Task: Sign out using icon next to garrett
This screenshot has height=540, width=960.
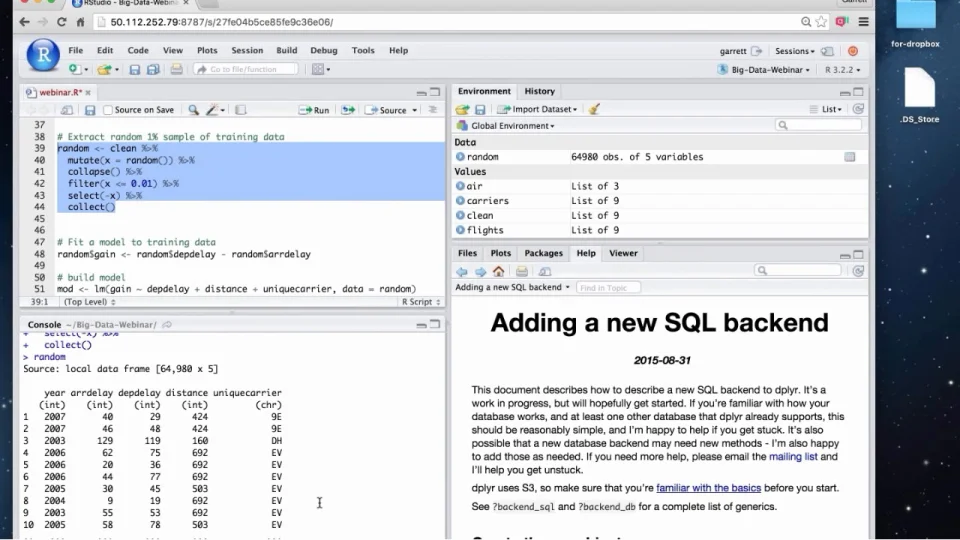Action: [757, 51]
